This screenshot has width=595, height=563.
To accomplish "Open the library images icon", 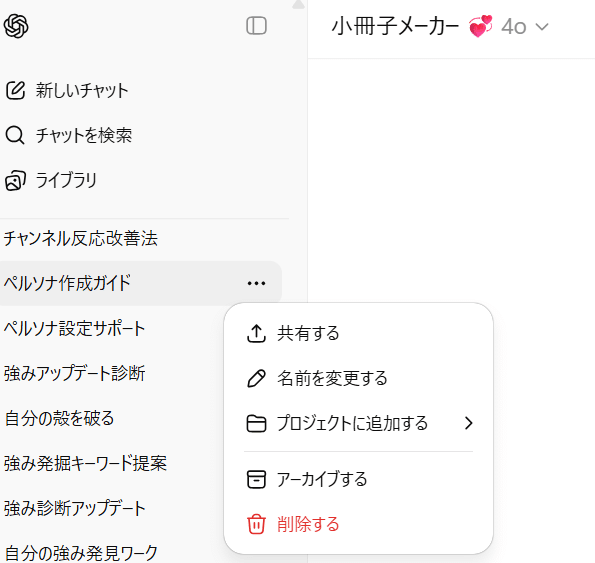I will (x=16, y=180).
